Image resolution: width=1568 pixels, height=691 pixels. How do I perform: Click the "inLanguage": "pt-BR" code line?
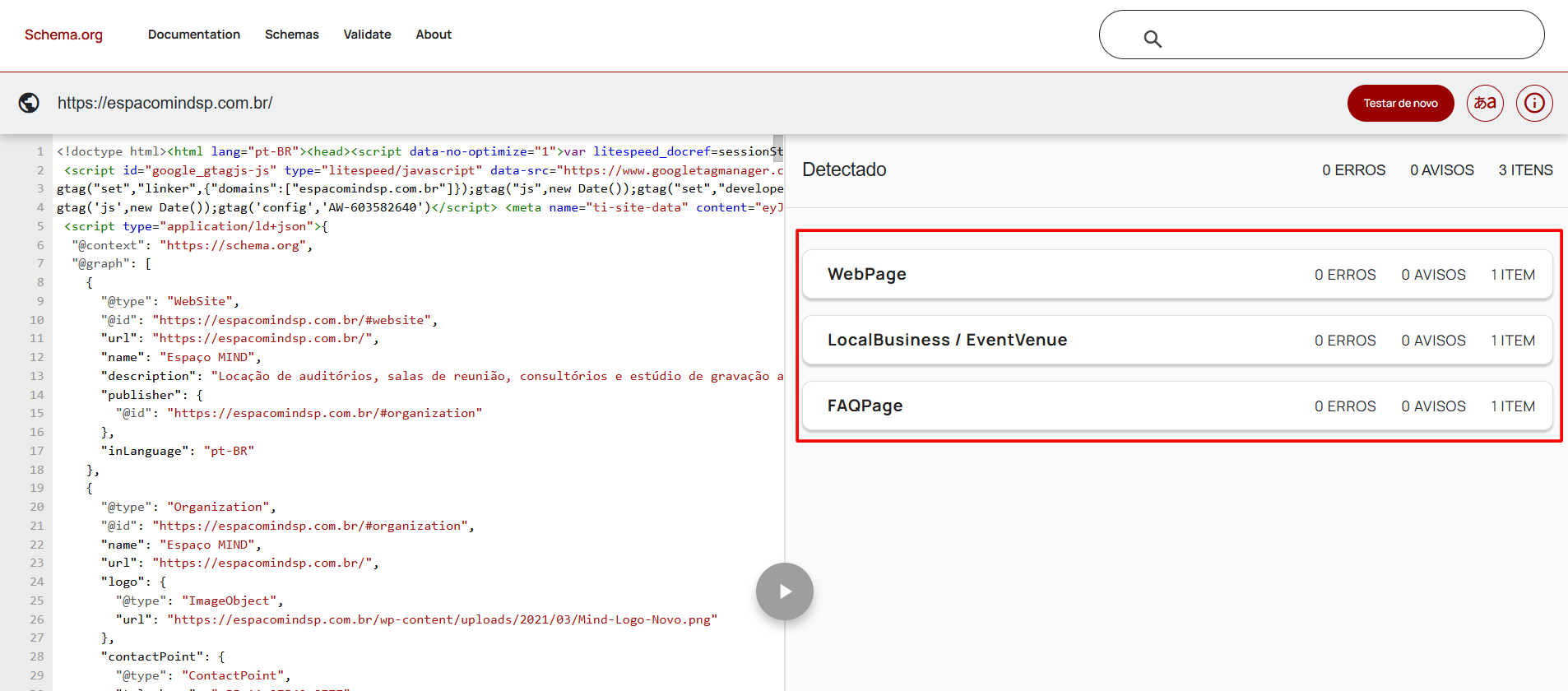click(178, 451)
